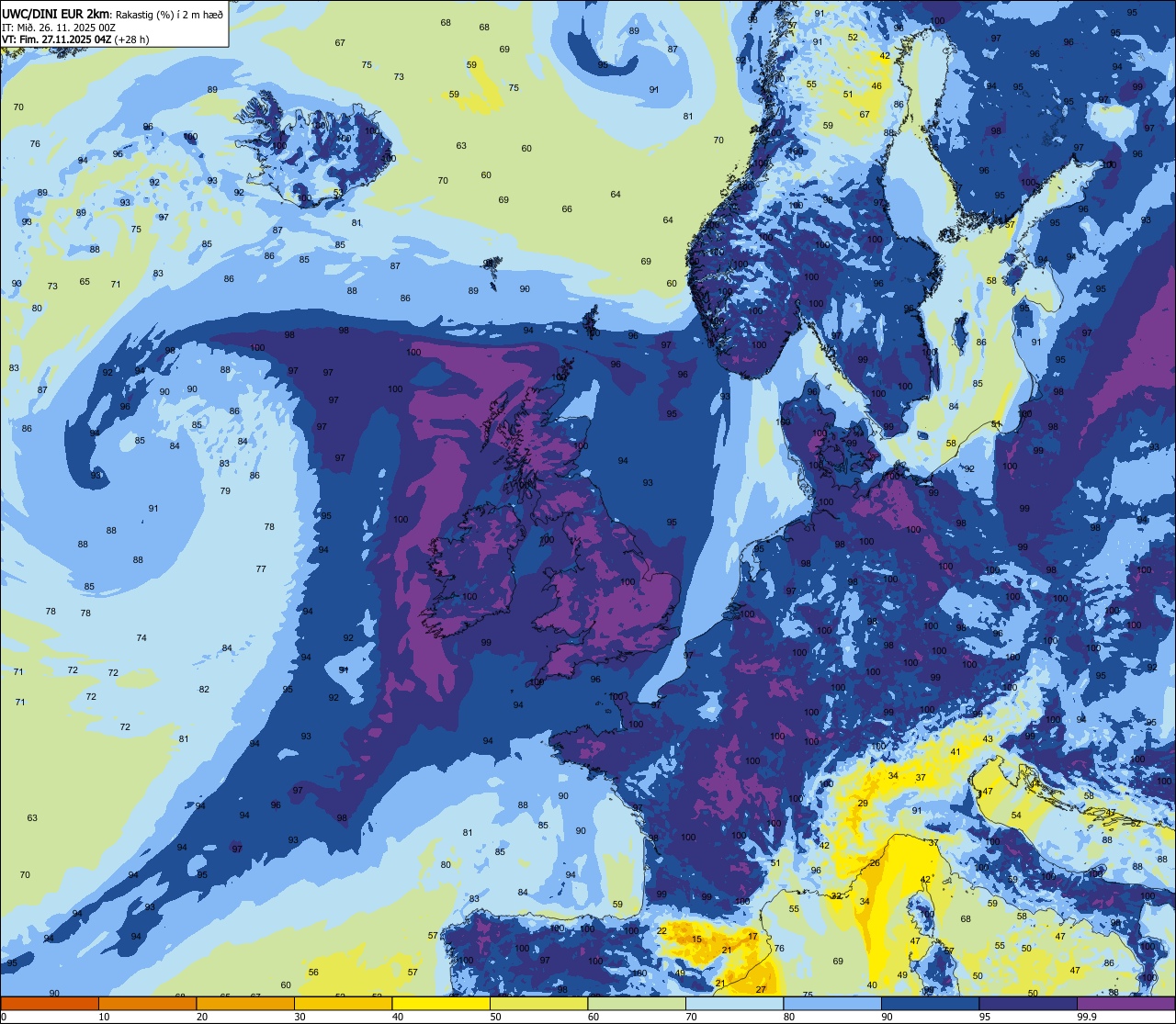
Task: Click the humidity value 43 over the Alps
Action: coord(988,739)
